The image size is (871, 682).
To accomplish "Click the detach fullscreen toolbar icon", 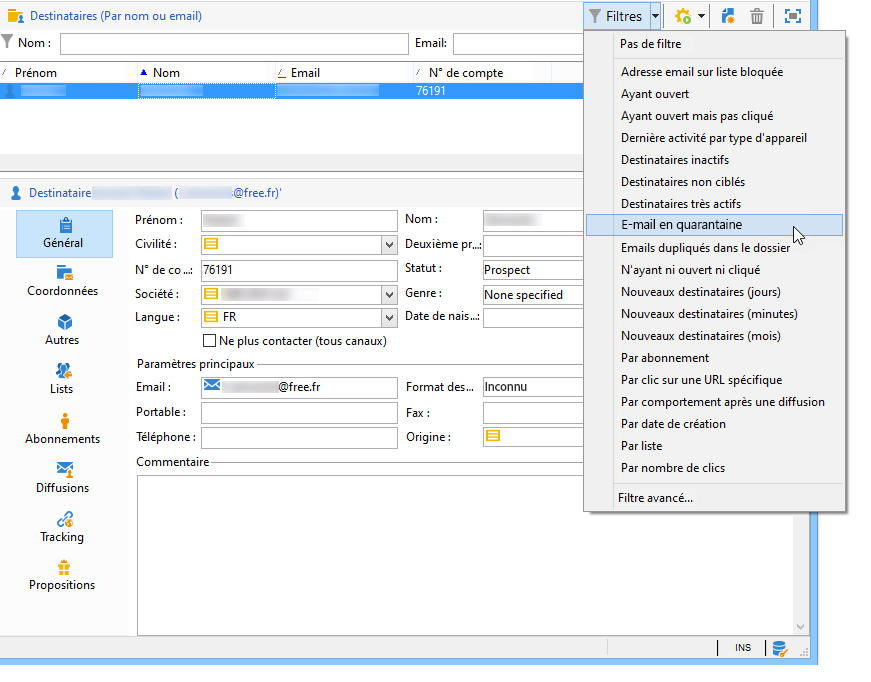I will click(793, 16).
